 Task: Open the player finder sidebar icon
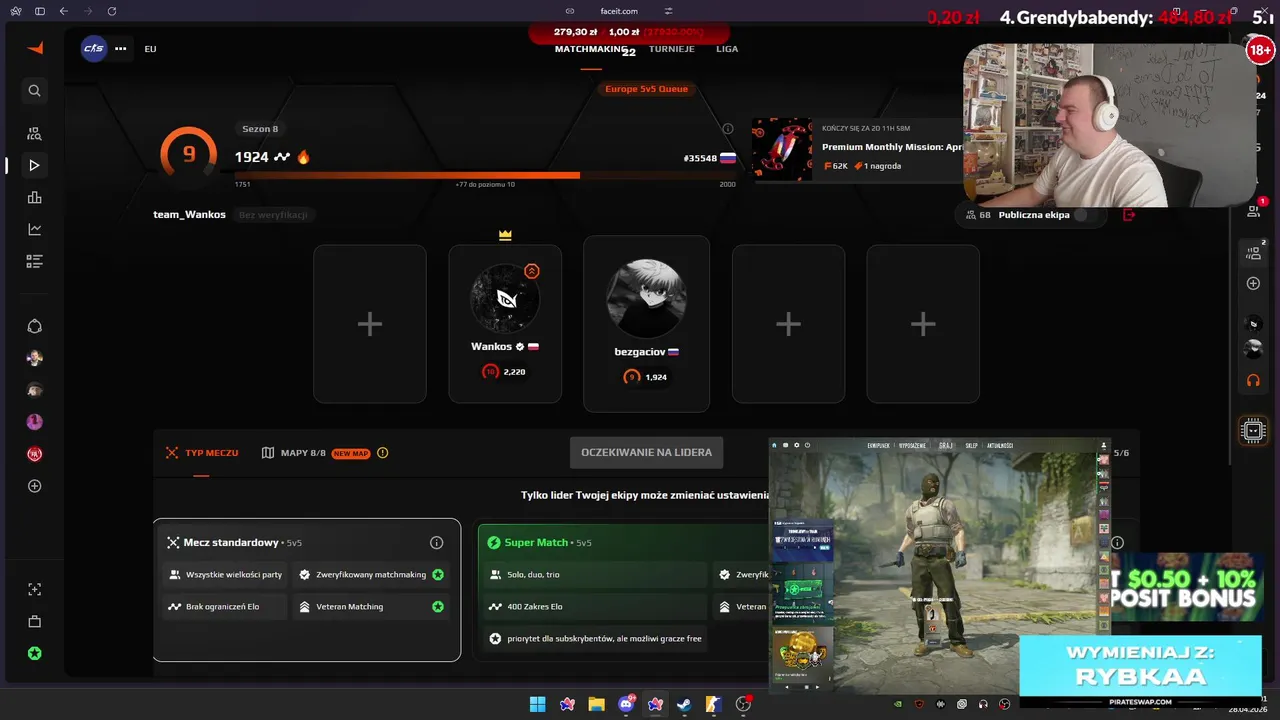click(34, 133)
